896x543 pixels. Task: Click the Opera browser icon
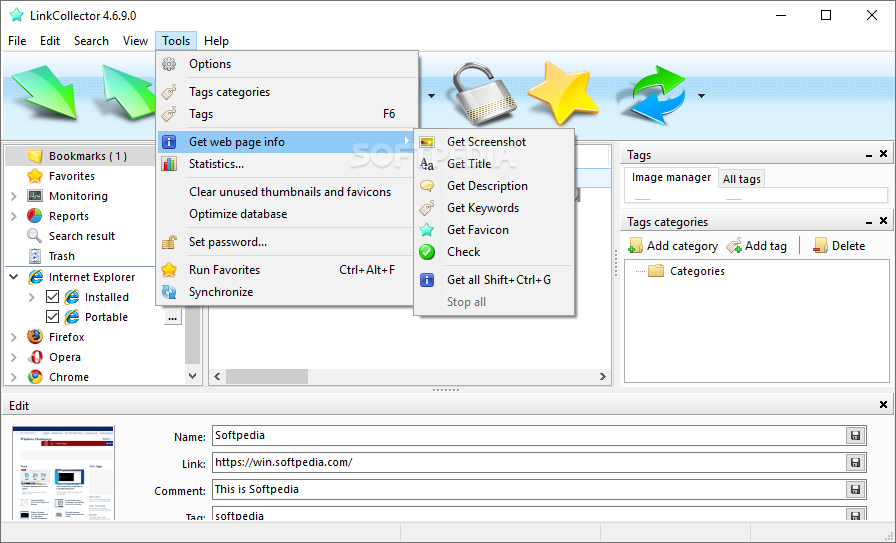coord(35,357)
